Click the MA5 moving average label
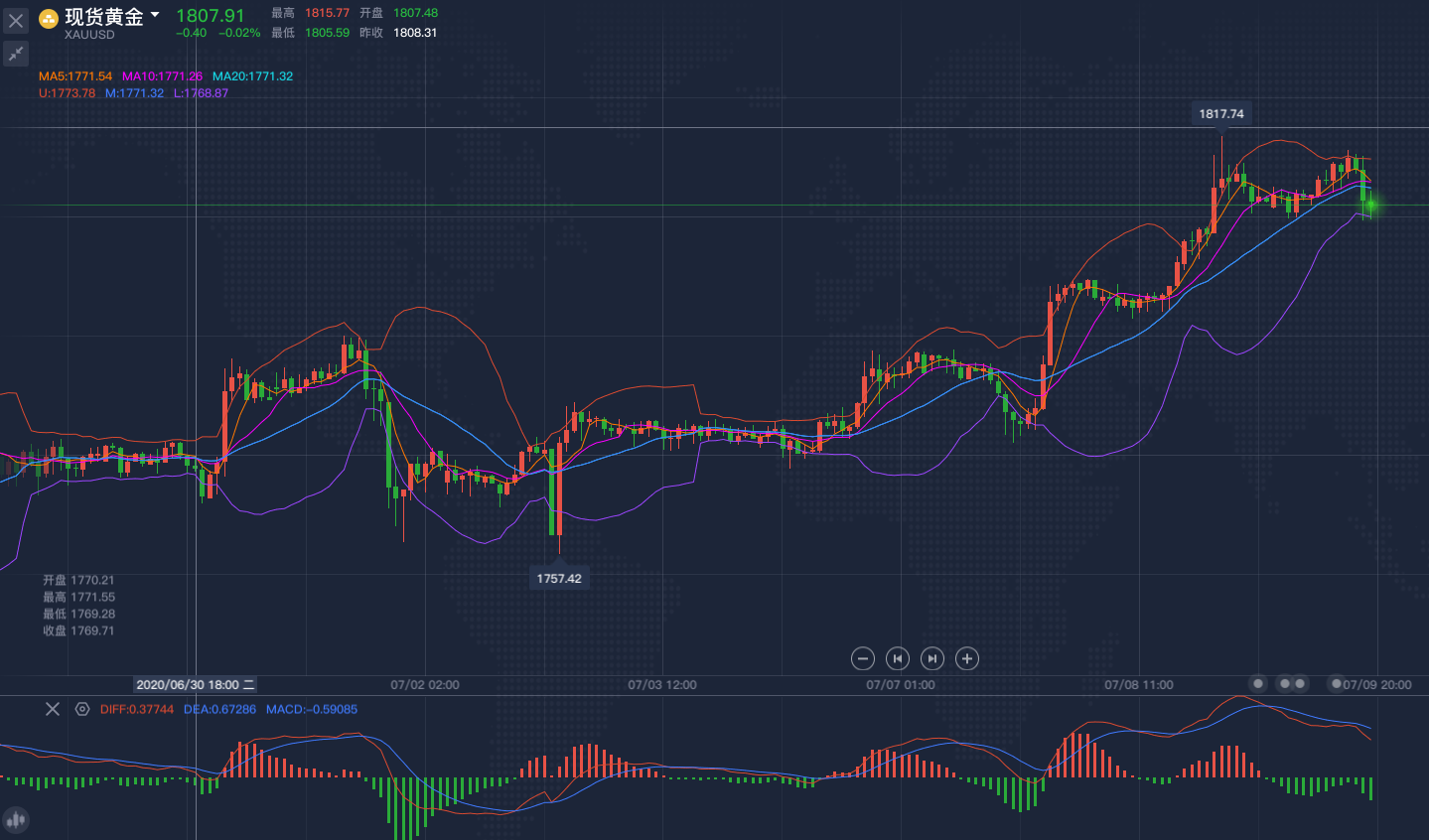Screen dimensions: 1429x840 (75, 76)
